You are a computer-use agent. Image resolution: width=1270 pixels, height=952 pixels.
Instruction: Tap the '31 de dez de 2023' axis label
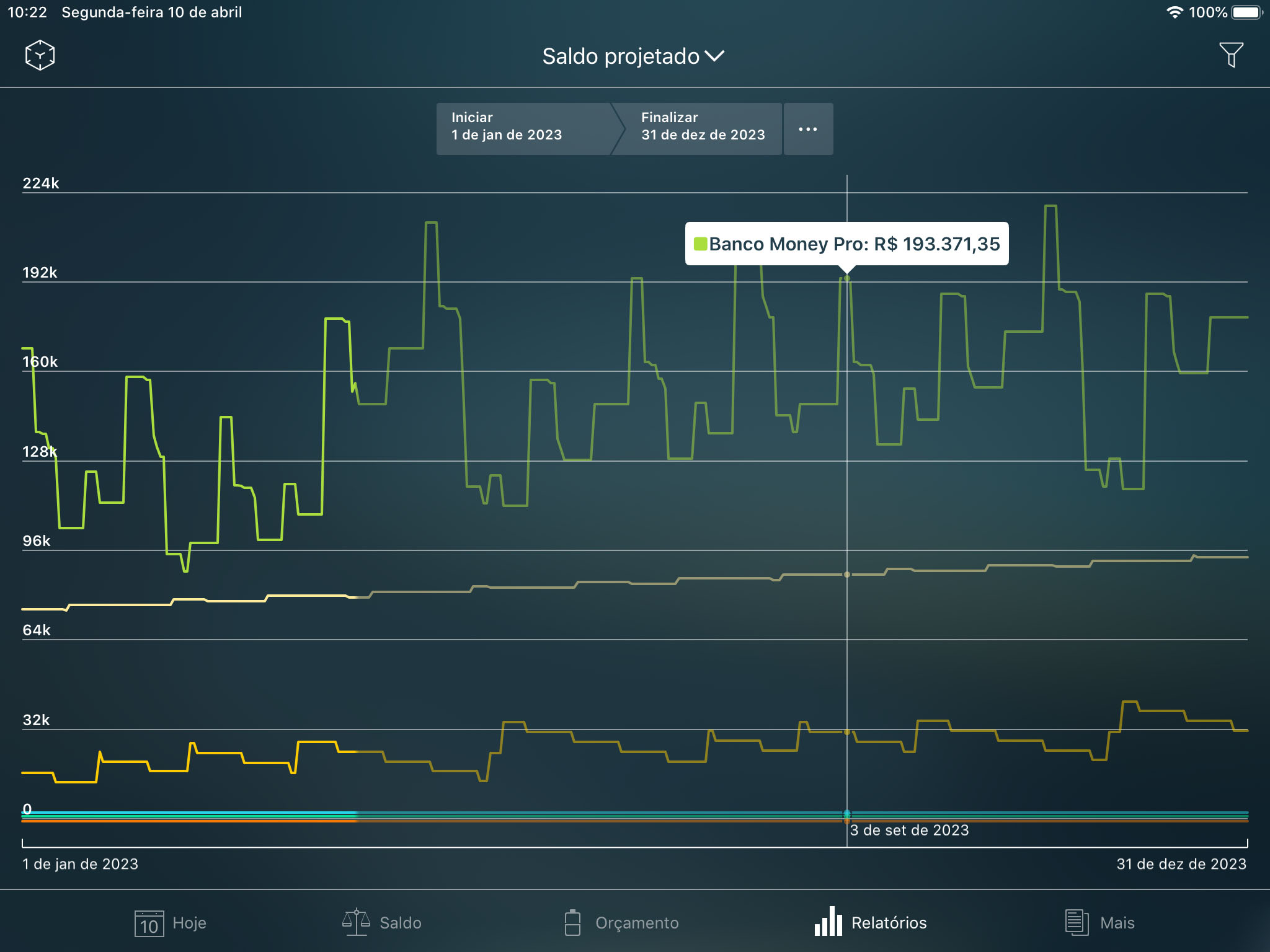pos(1181,864)
